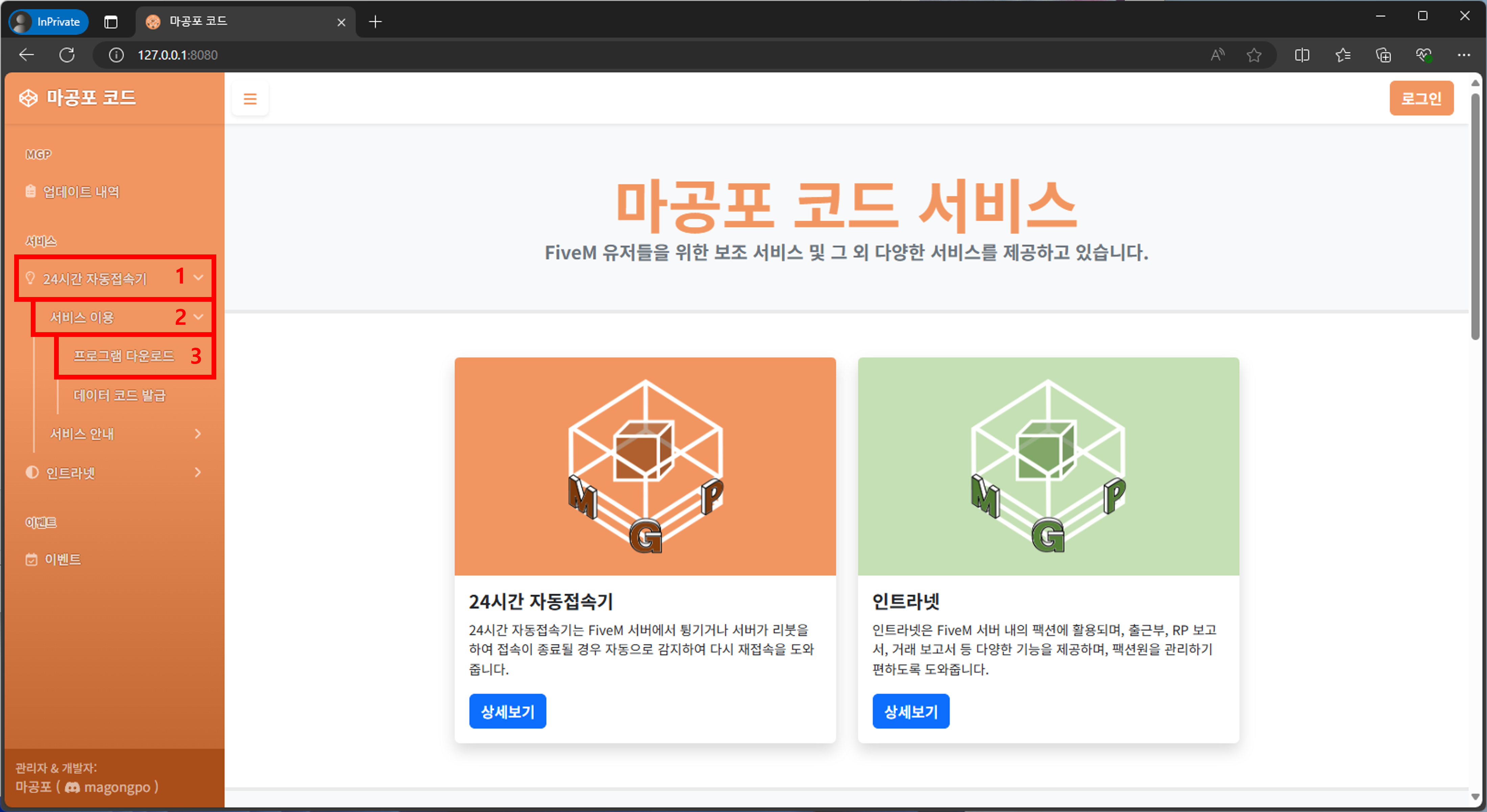Click the MGP sidebar section label
Screen dimensions: 1487x812
coord(38,154)
